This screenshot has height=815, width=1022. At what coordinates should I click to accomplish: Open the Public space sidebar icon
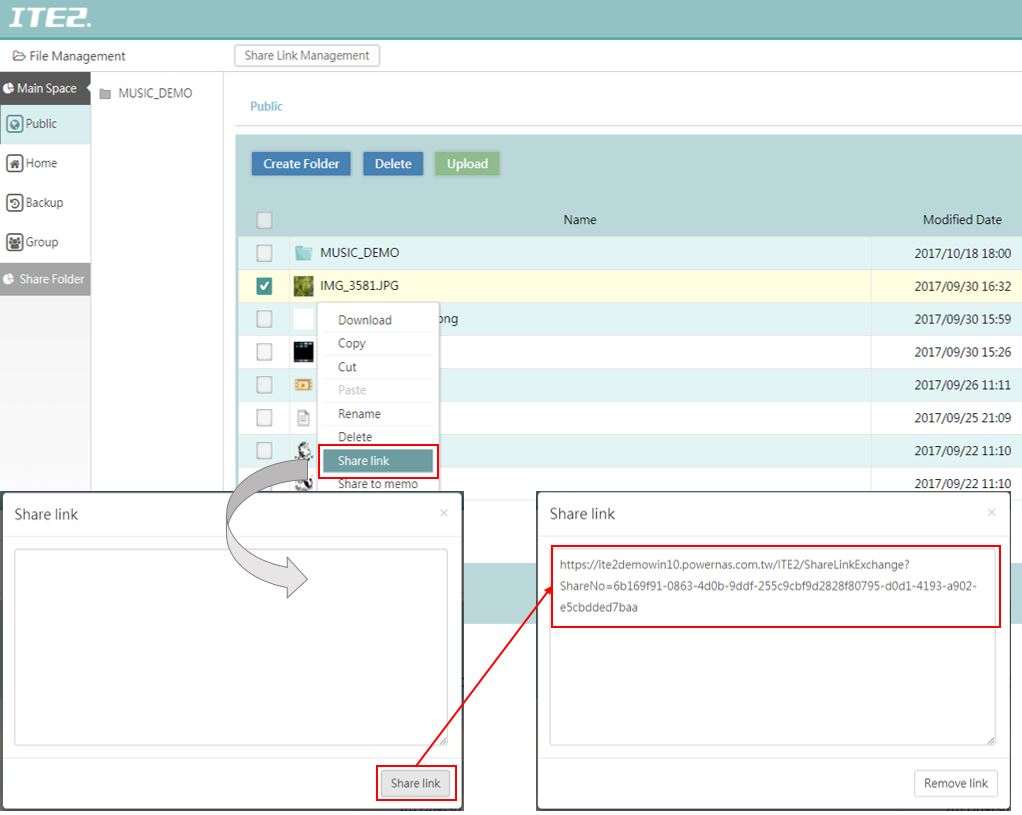15,124
